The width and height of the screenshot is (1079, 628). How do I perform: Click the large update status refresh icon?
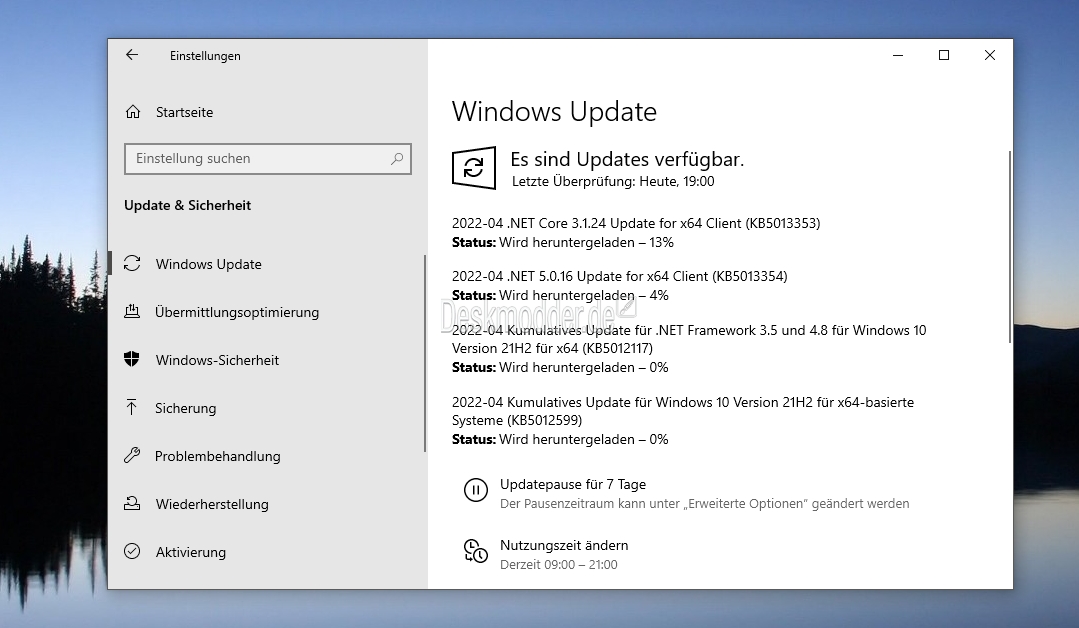[474, 167]
